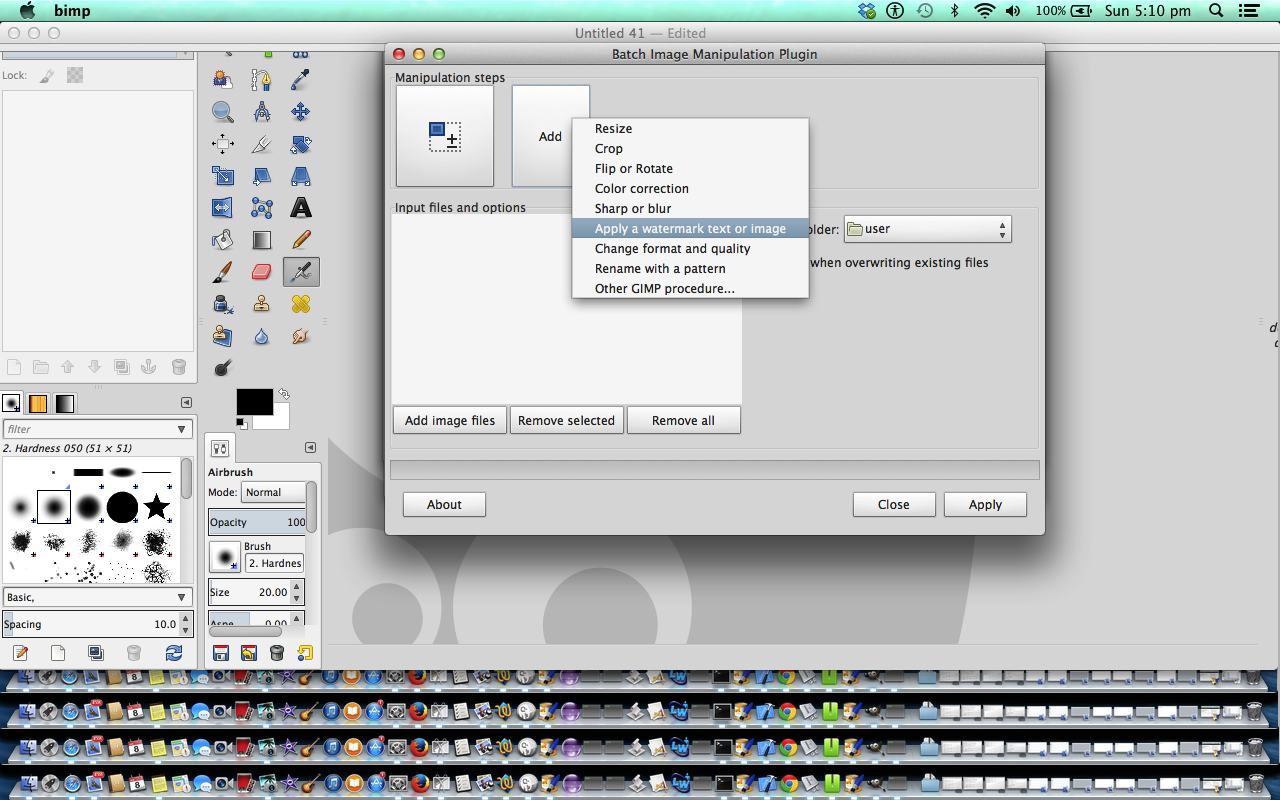Select the Airbrush tool
Viewport: 1280px width, 800px height.
pos(300,272)
